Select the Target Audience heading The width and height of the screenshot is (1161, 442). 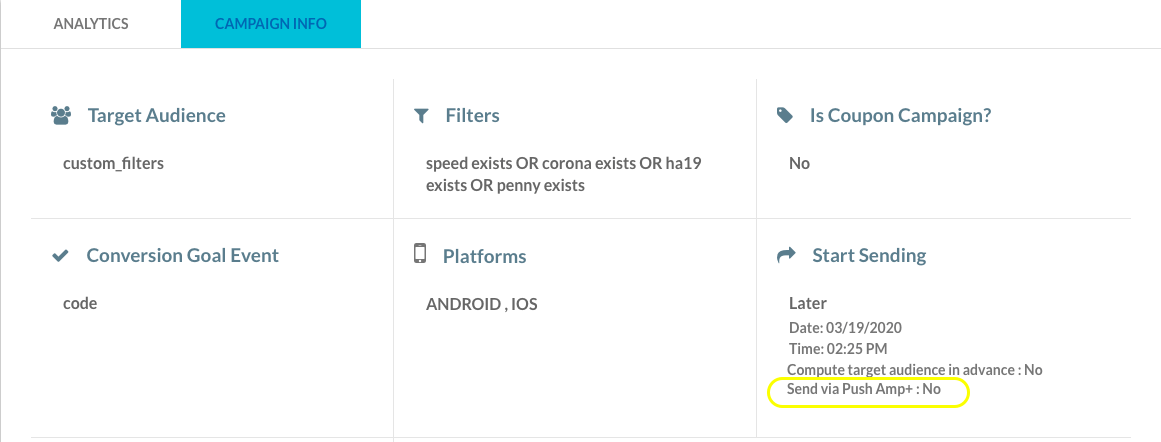coord(156,115)
